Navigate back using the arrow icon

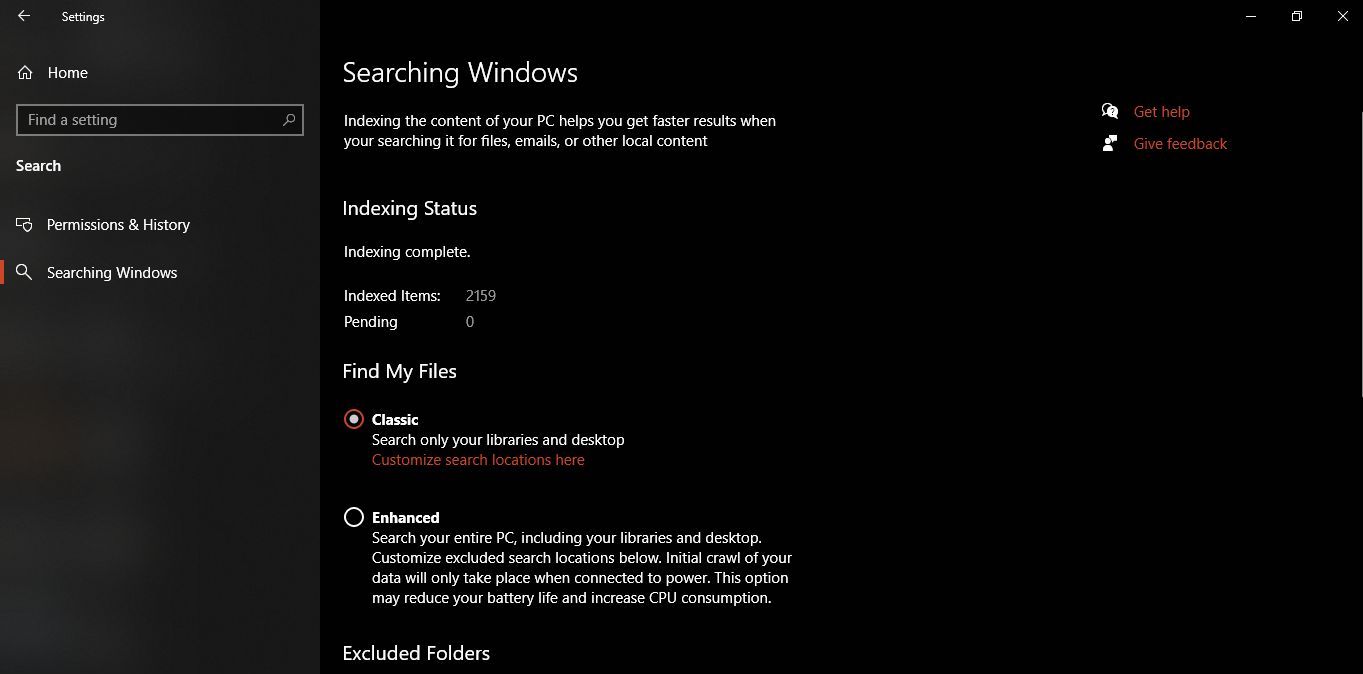pos(23,16)
